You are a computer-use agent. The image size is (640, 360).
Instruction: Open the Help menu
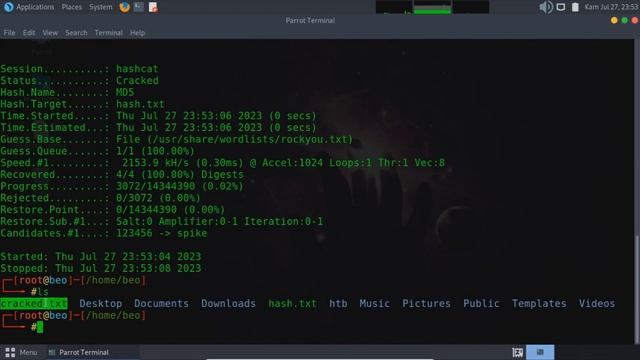tap(138, 33)
